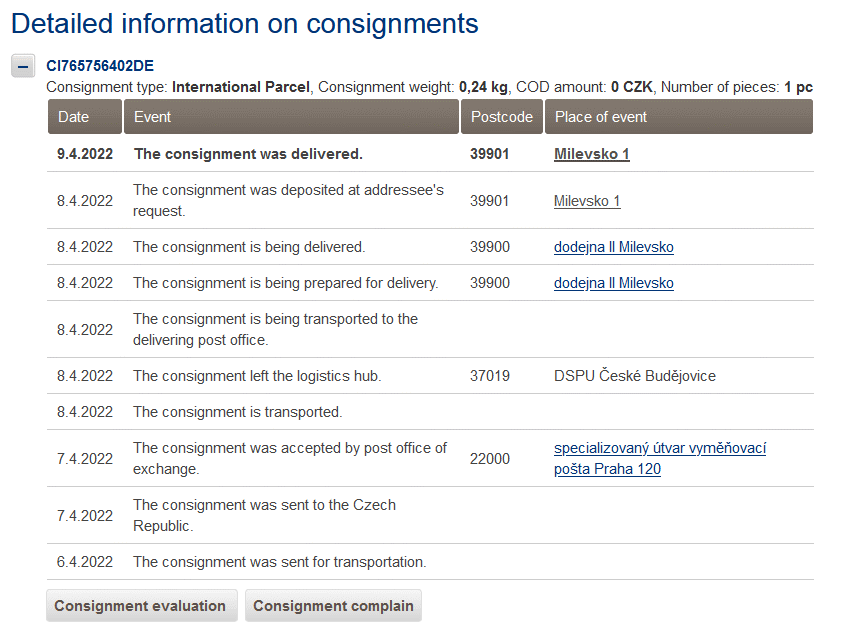Collapse the consignment CI765756402DE details
The height and width of the screenshot is (629, 847).
[x=24, y=66]
